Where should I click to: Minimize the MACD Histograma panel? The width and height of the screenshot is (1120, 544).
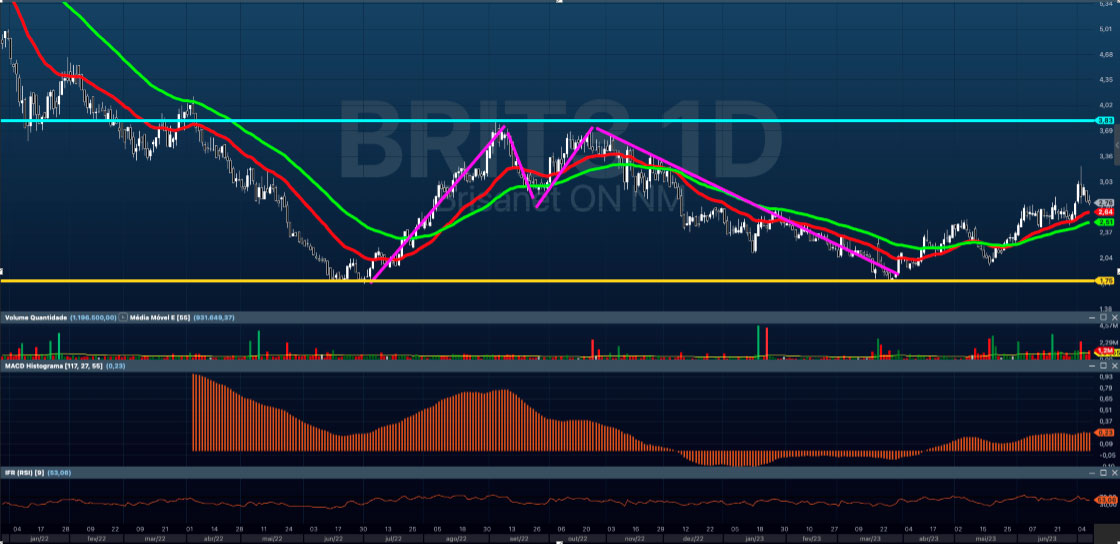[x=1092, y=366]
